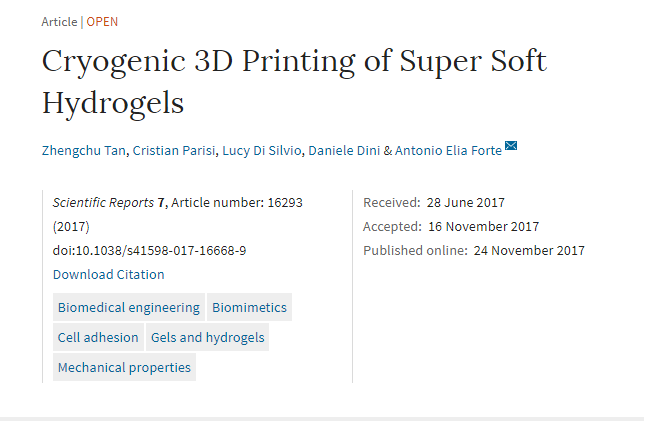Open author Zhengchu Tan's profile link
Screen dimensions: 663x421
[x=84, y=150]
